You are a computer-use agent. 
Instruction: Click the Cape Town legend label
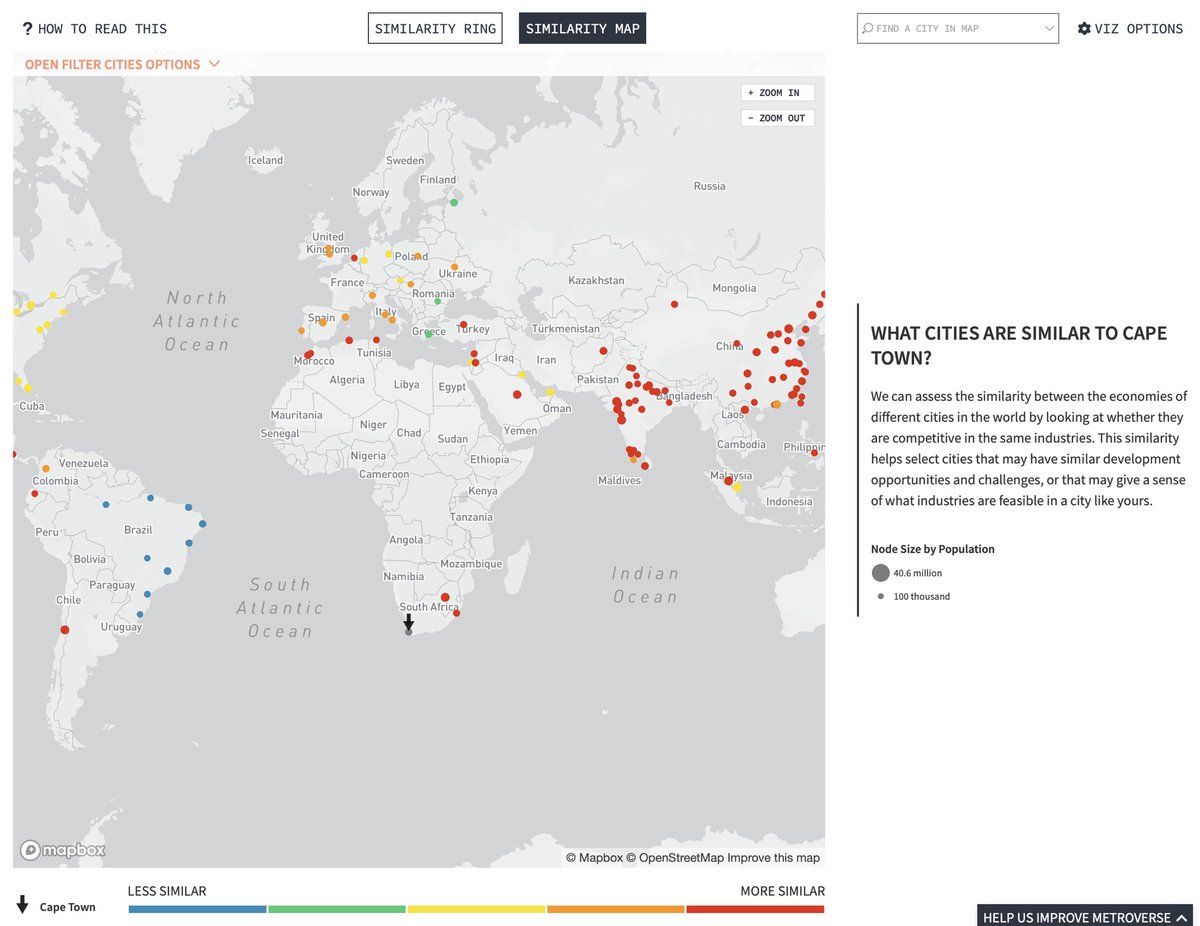click(68, 907)
